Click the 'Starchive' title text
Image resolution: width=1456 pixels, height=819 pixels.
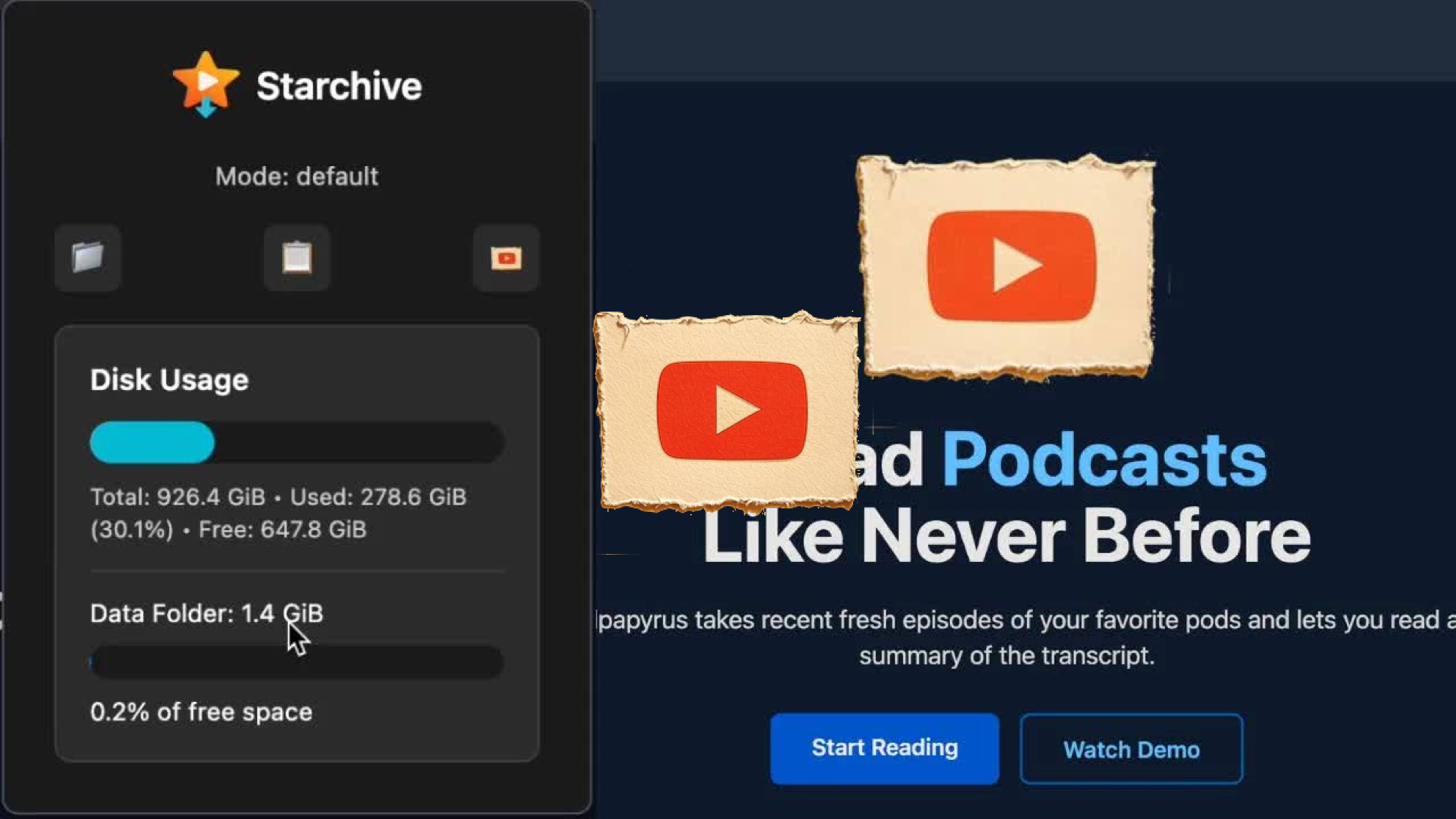click(339, 86)
